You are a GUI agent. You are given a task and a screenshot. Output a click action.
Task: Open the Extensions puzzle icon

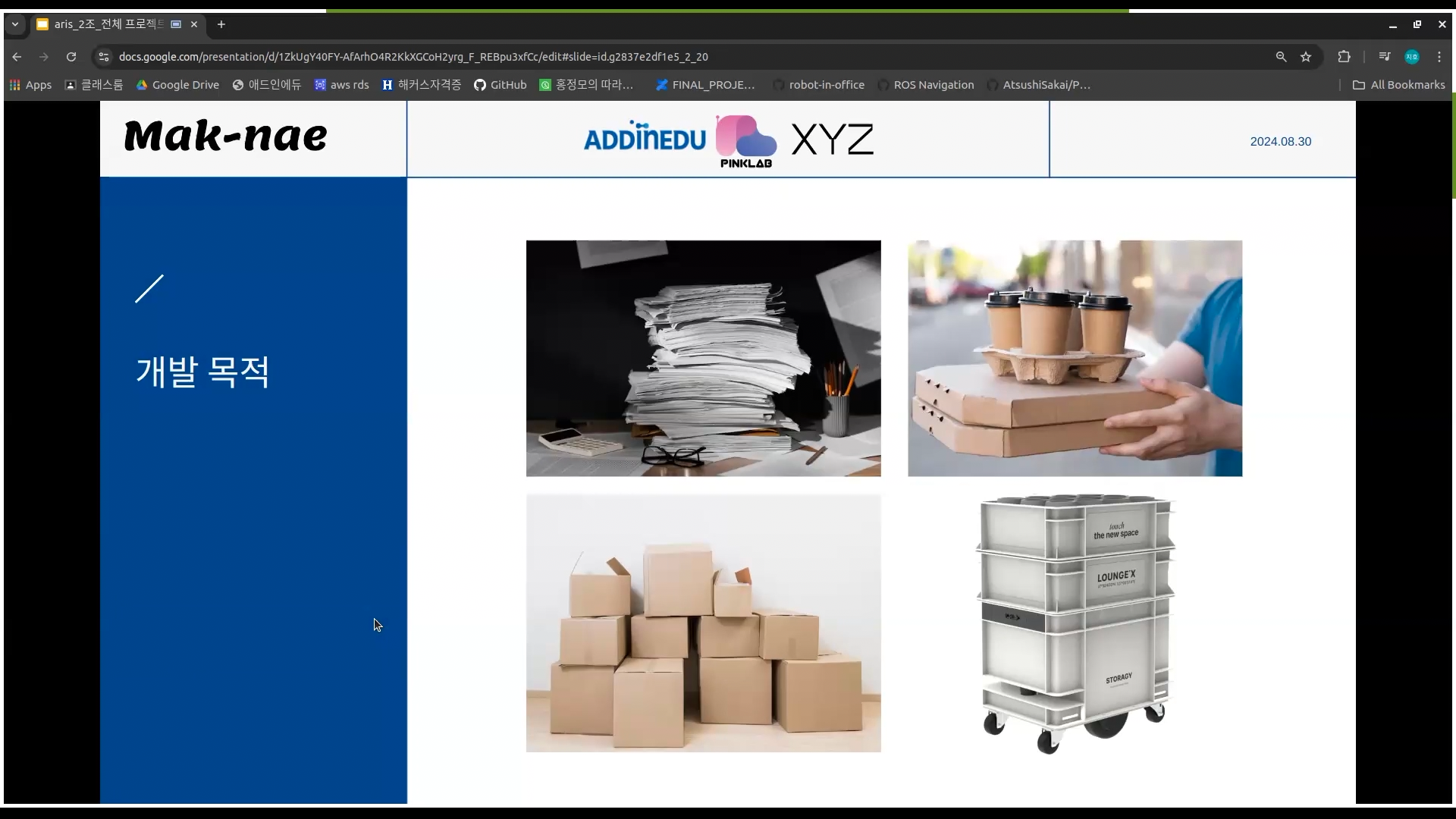(1344, 57)
